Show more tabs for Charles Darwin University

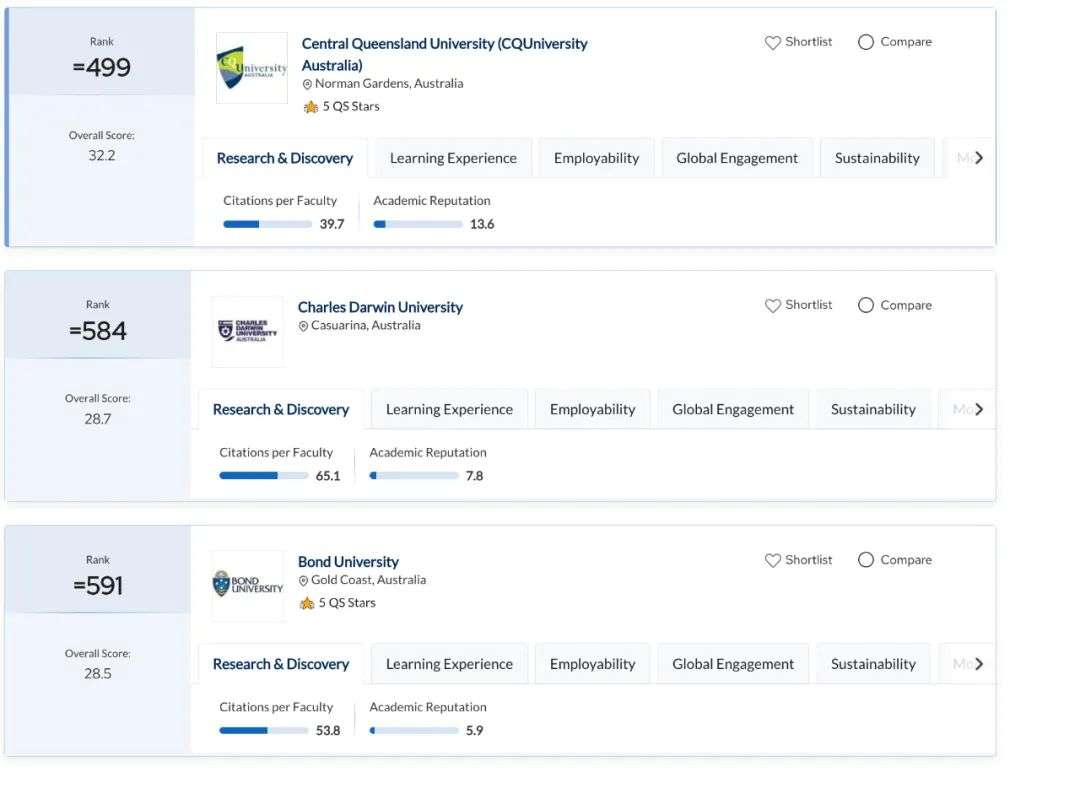[x=979, y=409]
